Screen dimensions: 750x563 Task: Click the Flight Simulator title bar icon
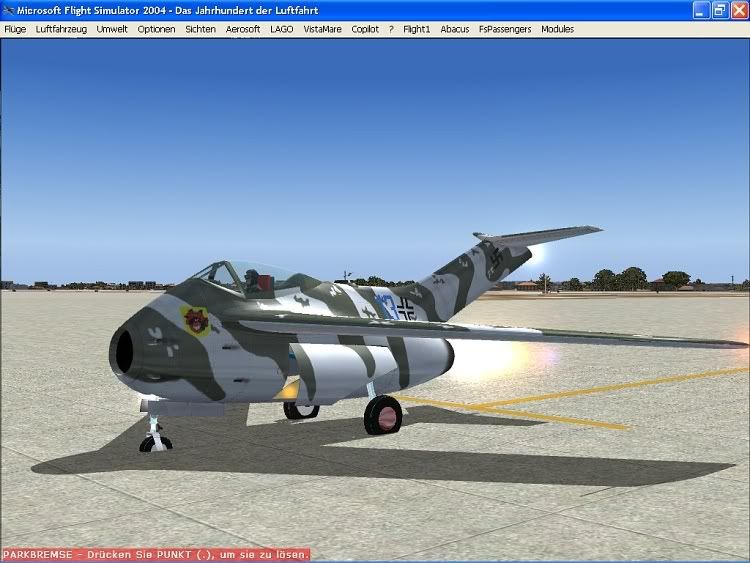(x=8, y=10)
